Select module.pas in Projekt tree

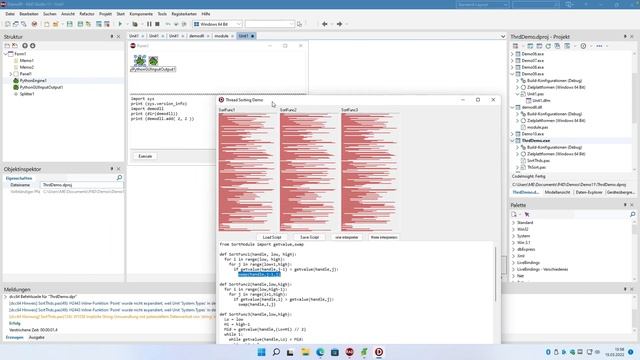pyautogui.click(x=537, y=127)
